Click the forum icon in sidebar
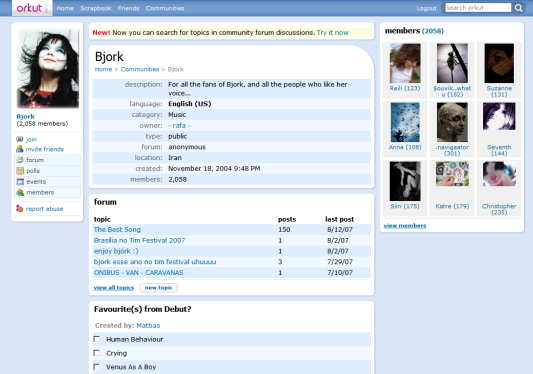Image resolution: width=533 pixels, height=374 pixels. point(20,160)
